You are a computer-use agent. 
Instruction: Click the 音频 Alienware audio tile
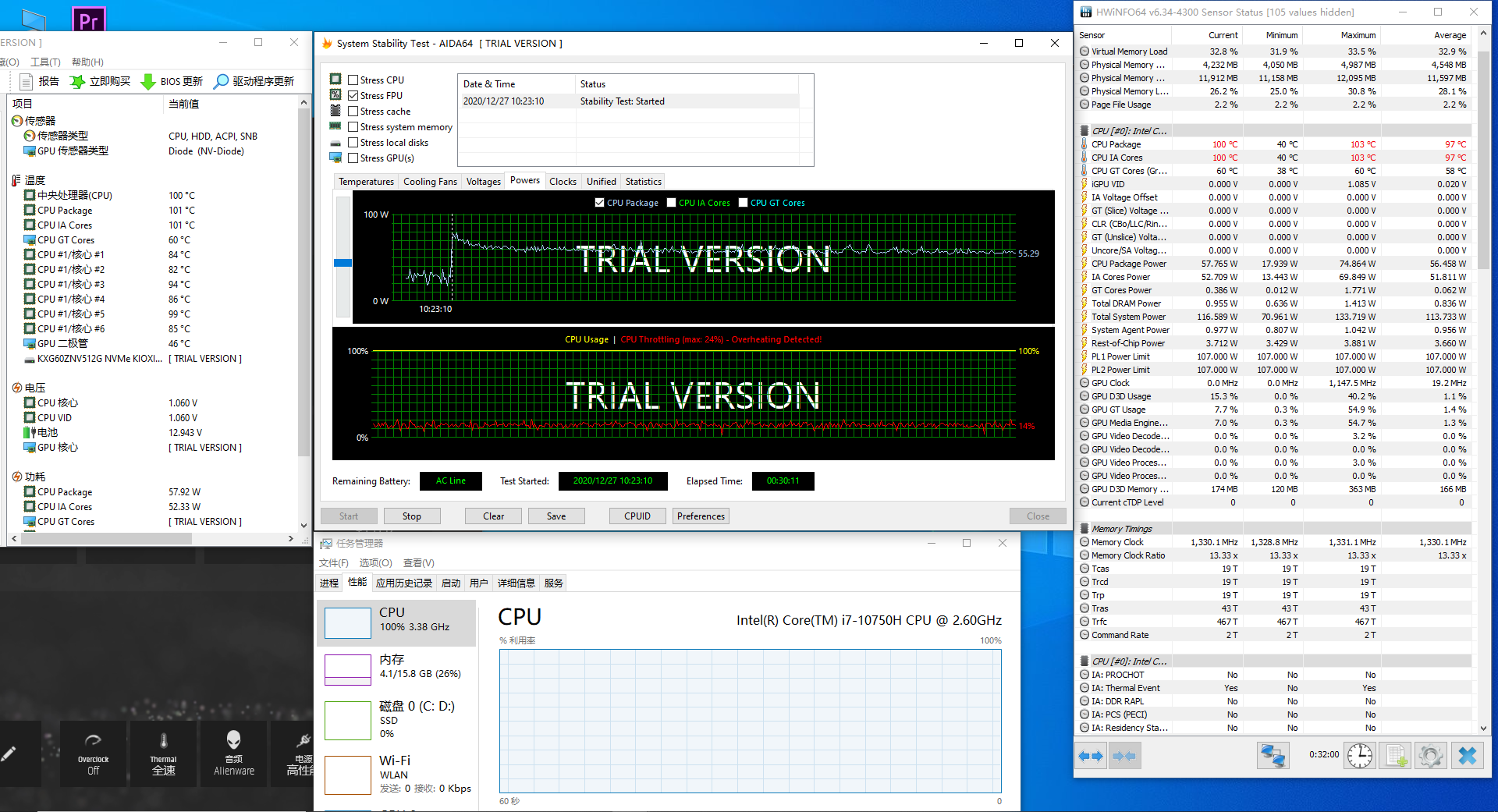[234, 753]
